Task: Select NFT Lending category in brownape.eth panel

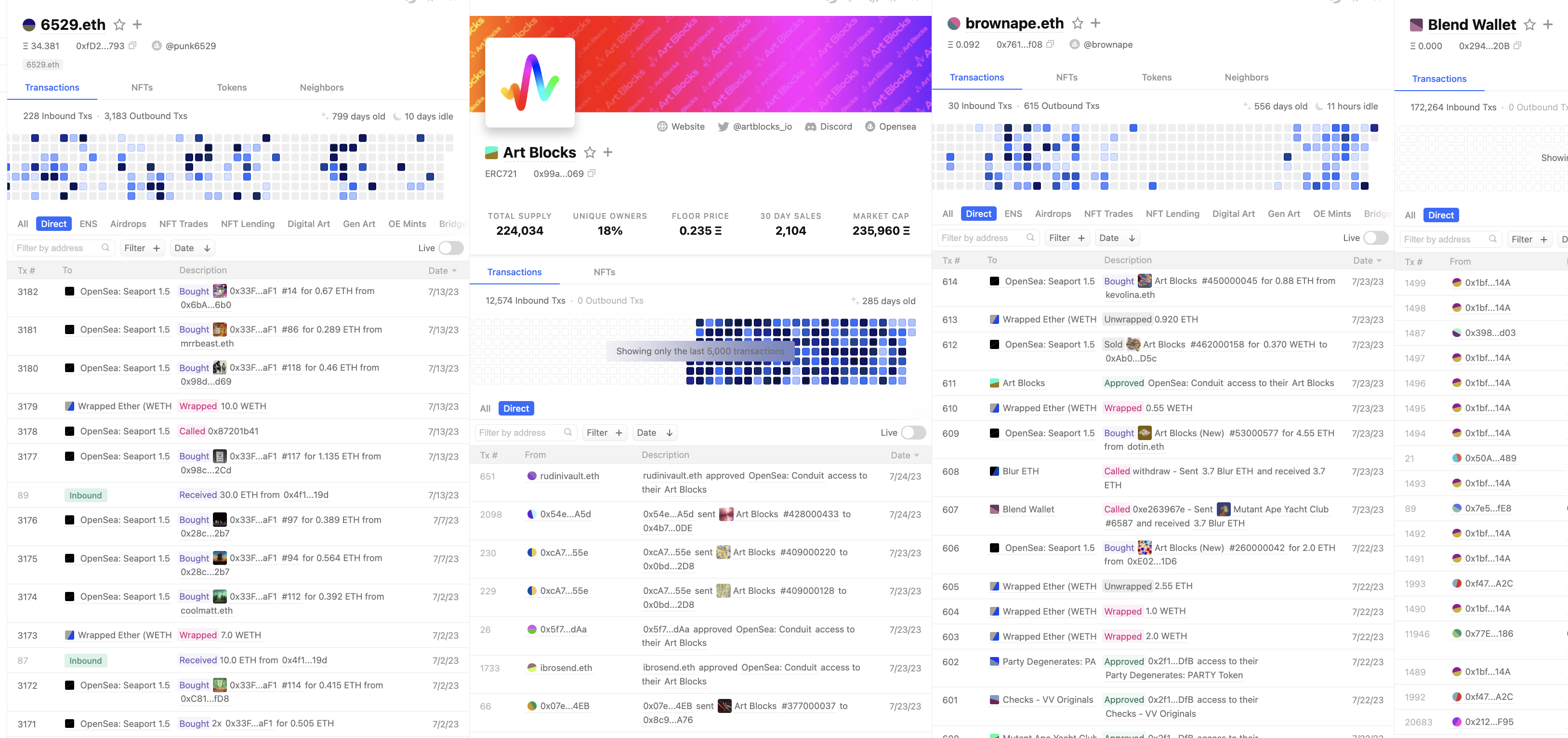Action: (x=1173, y=213)
